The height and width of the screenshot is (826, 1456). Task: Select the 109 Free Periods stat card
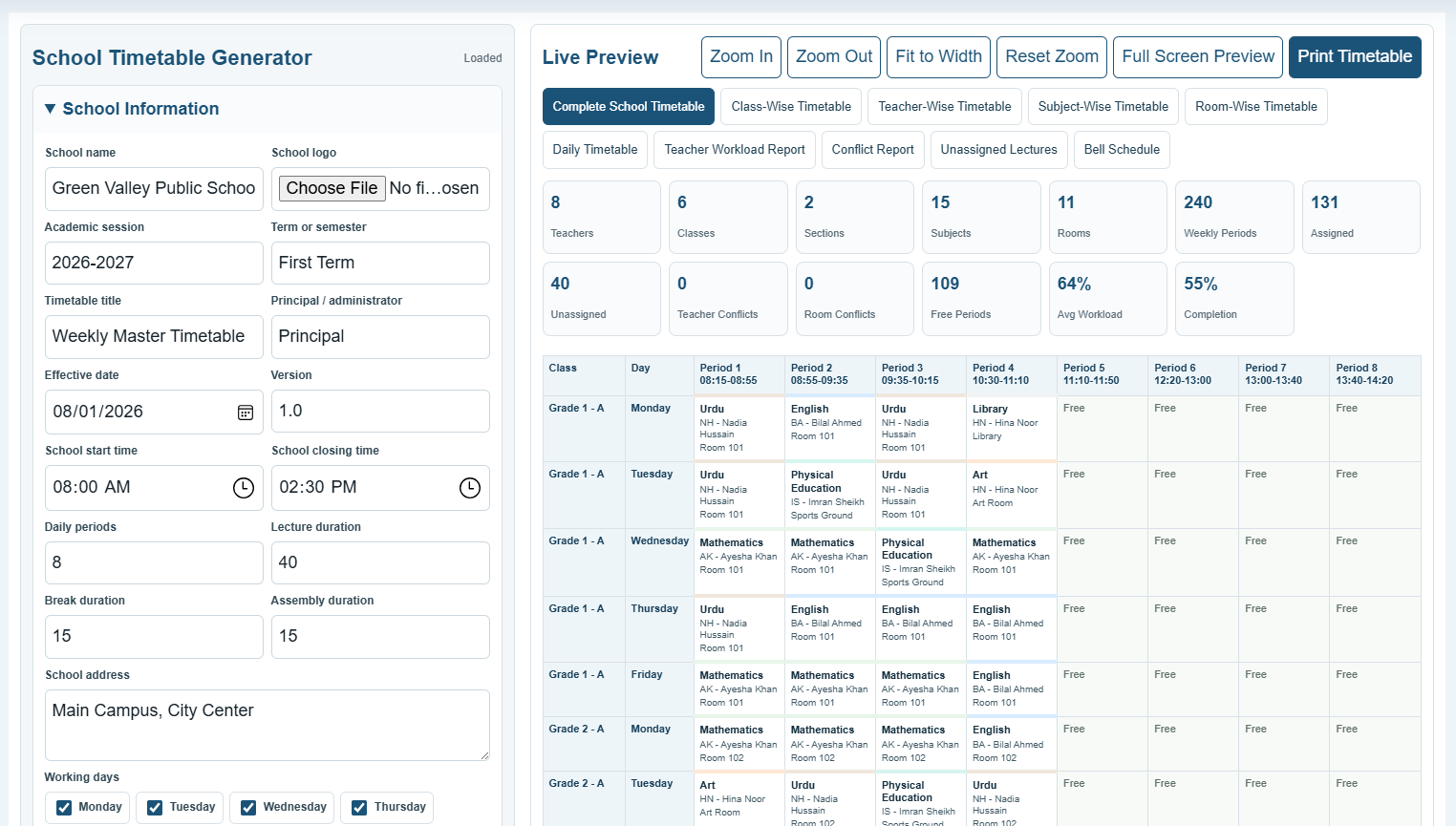[981, 299]
